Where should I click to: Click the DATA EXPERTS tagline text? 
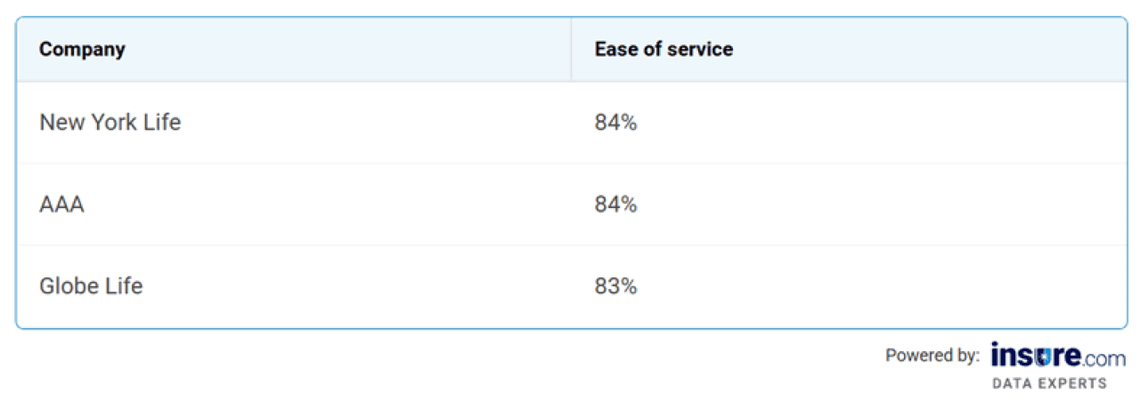point(1049,383)
